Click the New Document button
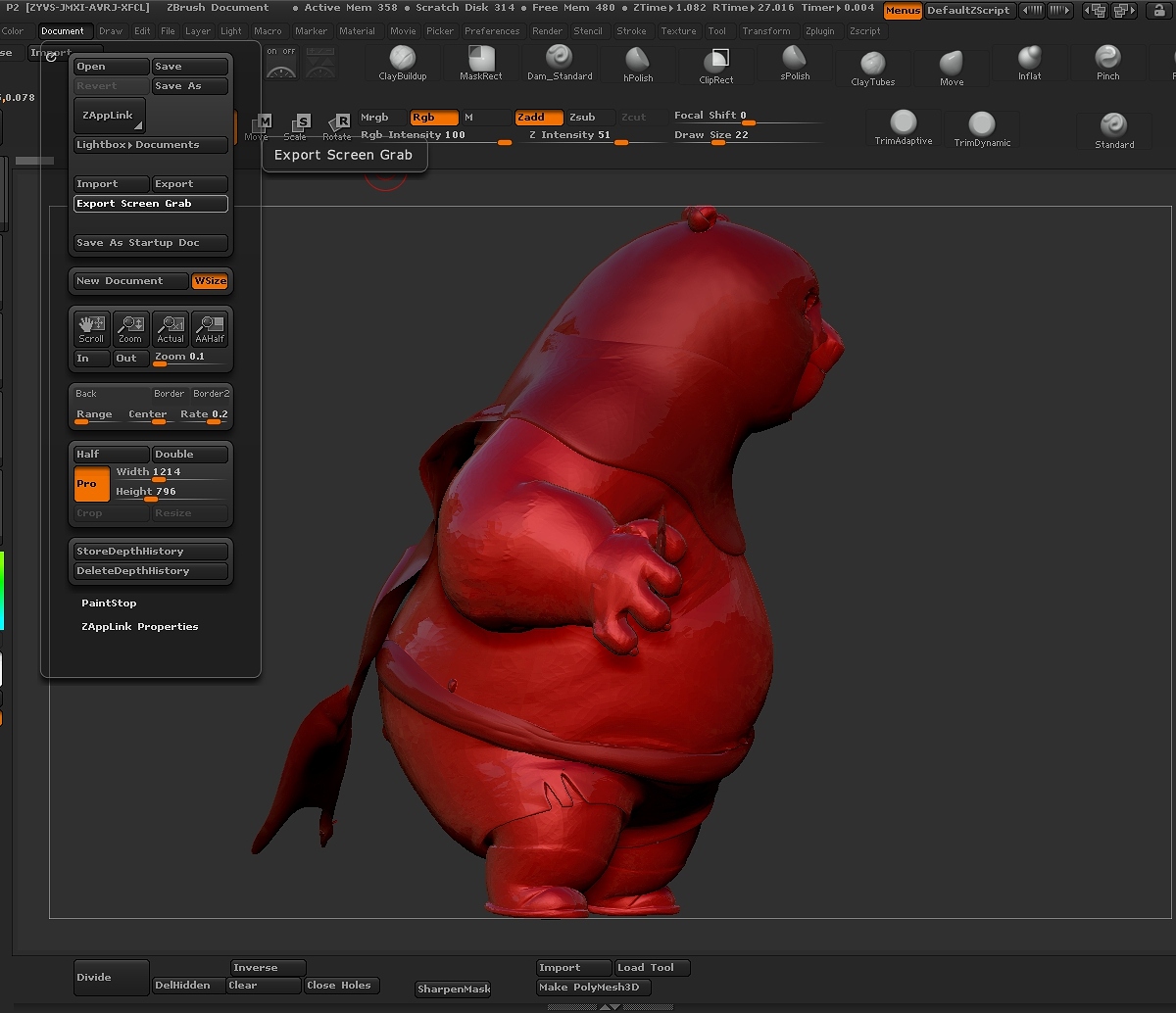Viewport: 1176px width, 1013px height. [x=131, y=281]
